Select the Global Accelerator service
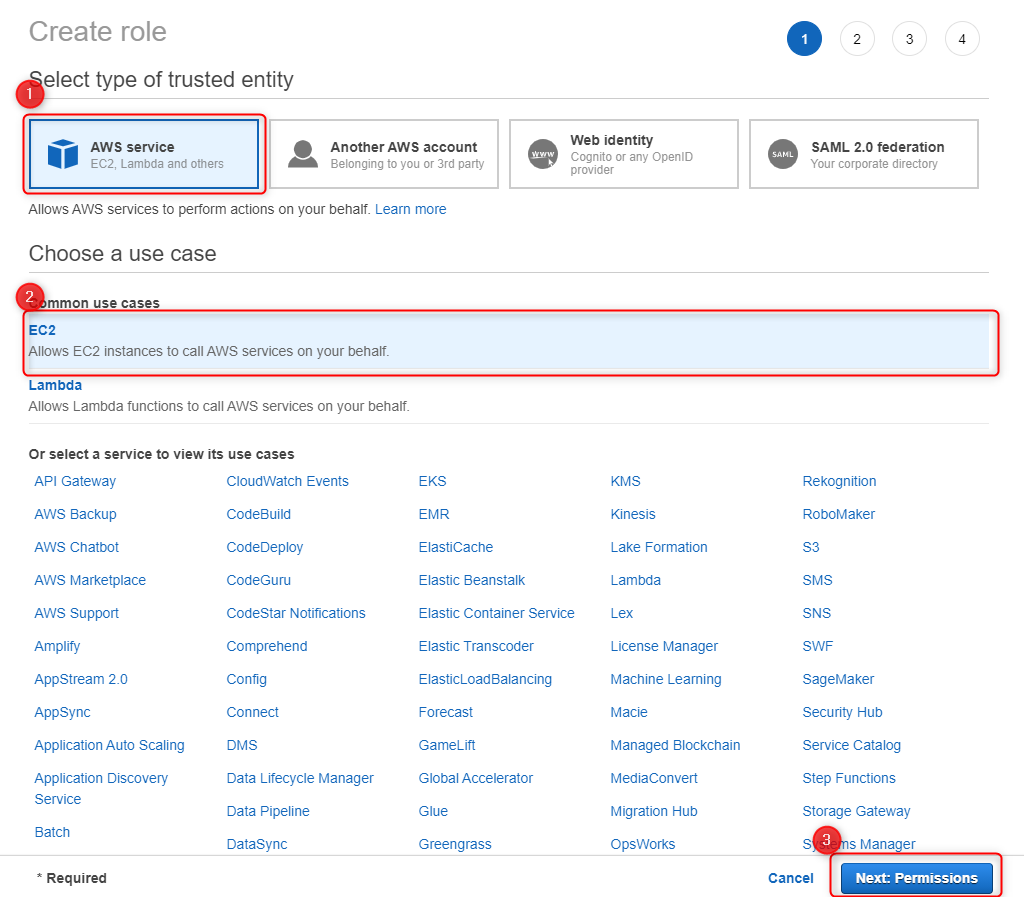The width and height of the screenshot is (1024, 897). tap(475, 778)
